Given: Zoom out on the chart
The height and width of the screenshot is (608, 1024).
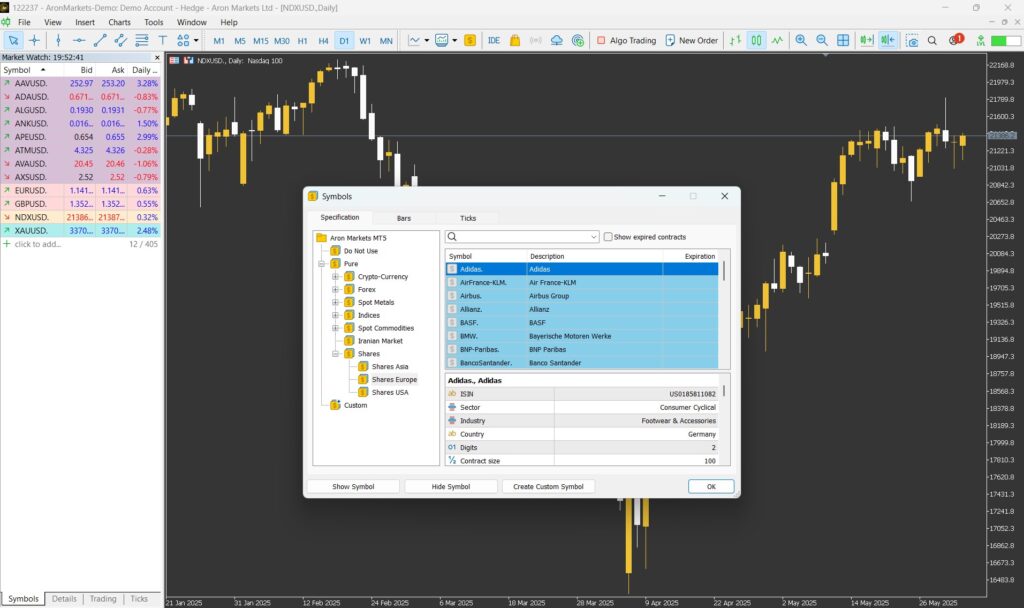Looking at the screenshot, I should (822, 40).
